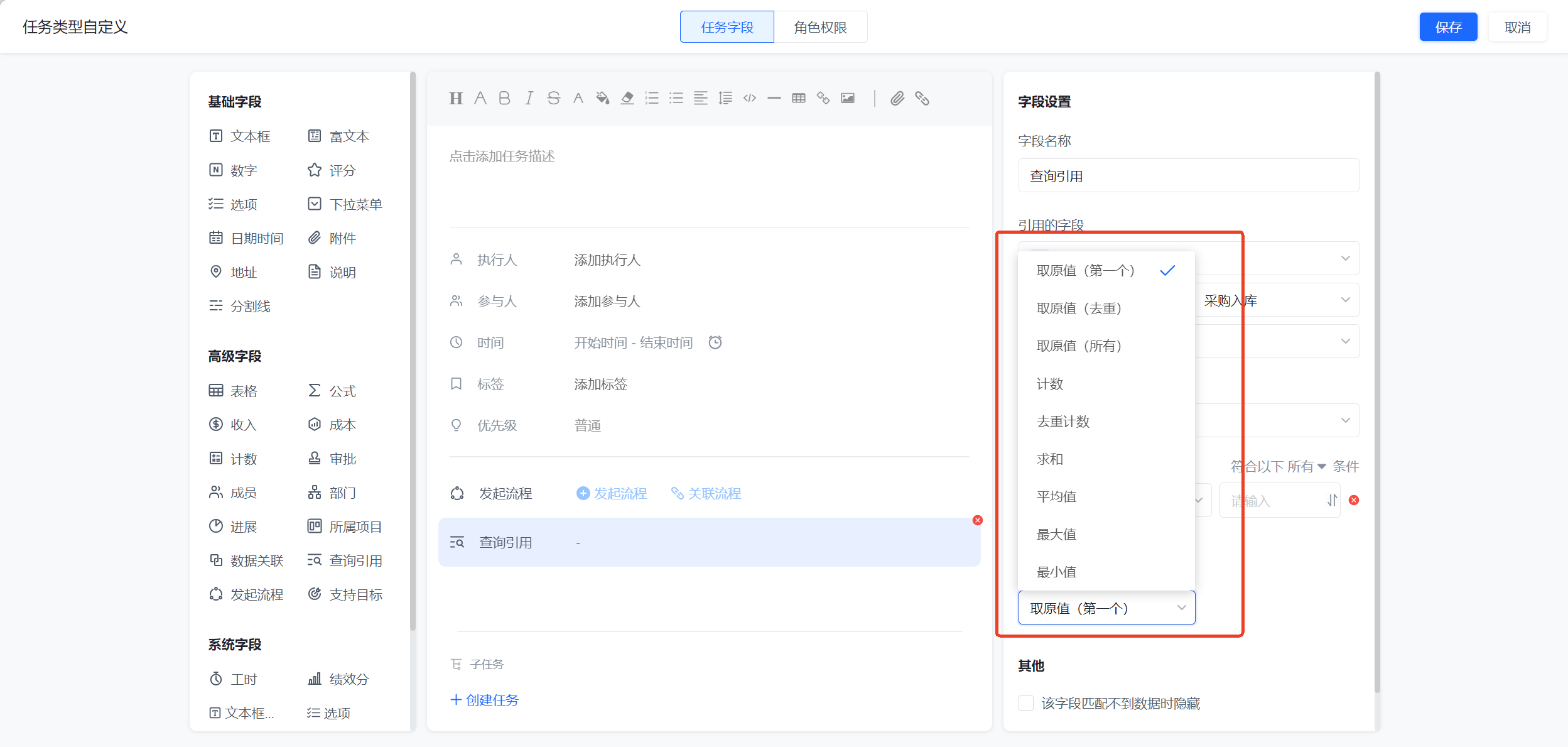Image resolution: width=1568 pixels, height=747 pixels.
Task: Add 下拉菜单 field
Action: [345, 204]
